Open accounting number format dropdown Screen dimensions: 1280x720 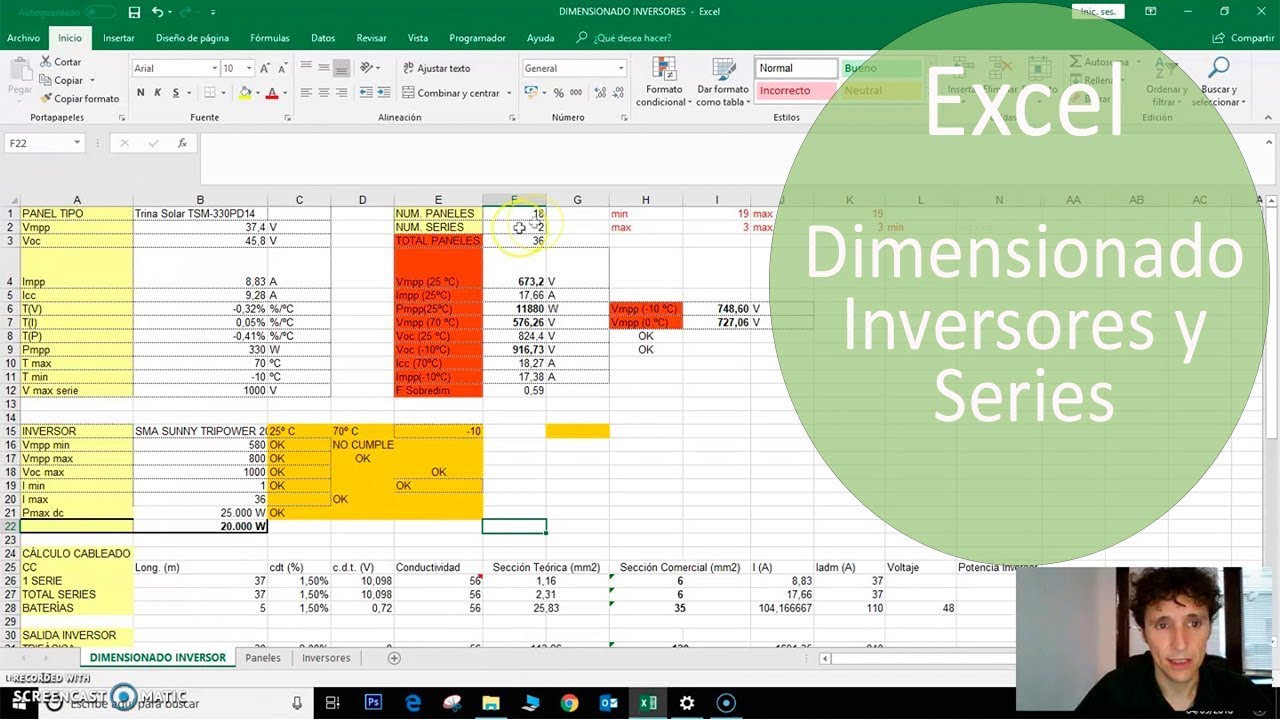tap(543, 93)
